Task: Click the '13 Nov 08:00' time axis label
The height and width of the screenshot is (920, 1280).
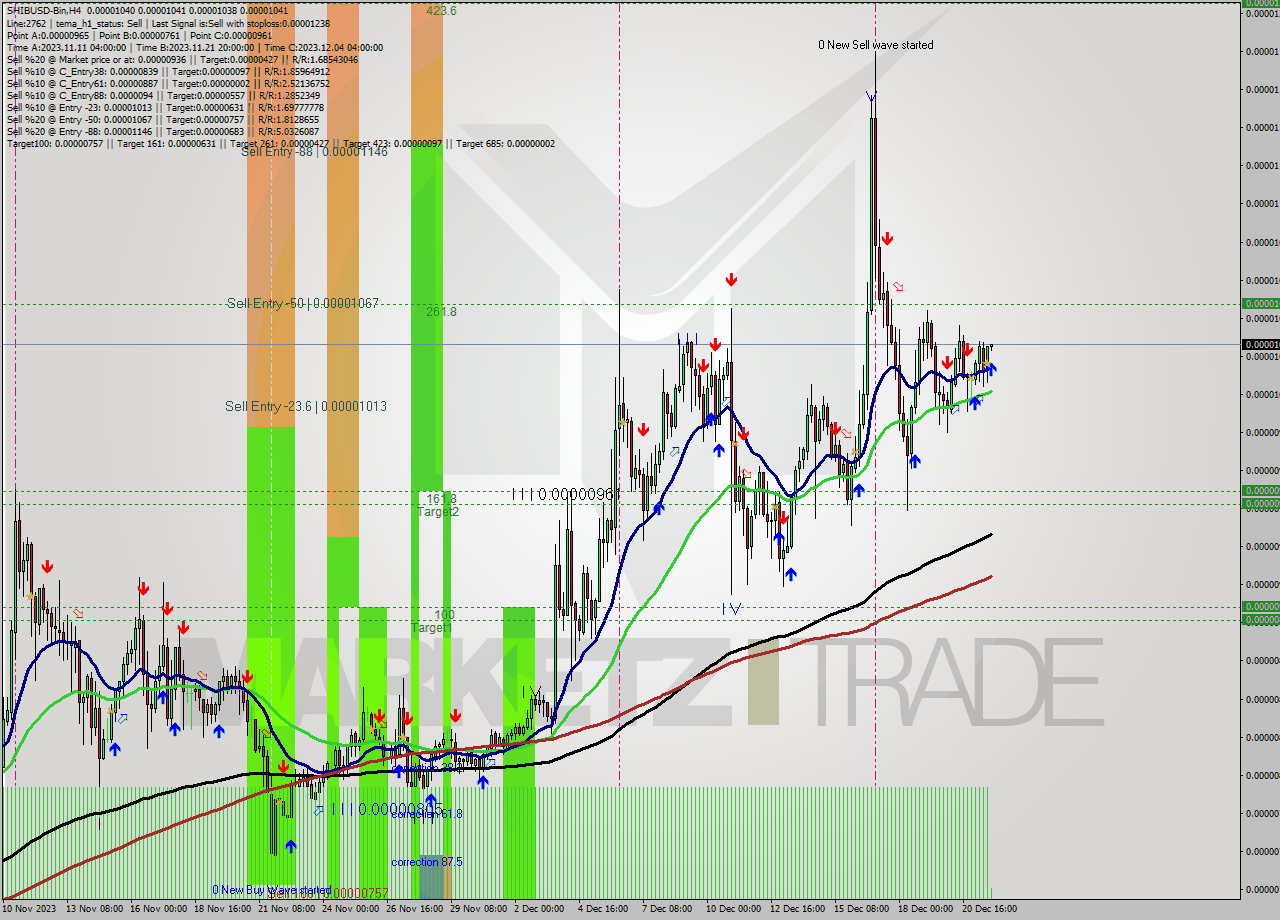Action: (x=94, y=909)
